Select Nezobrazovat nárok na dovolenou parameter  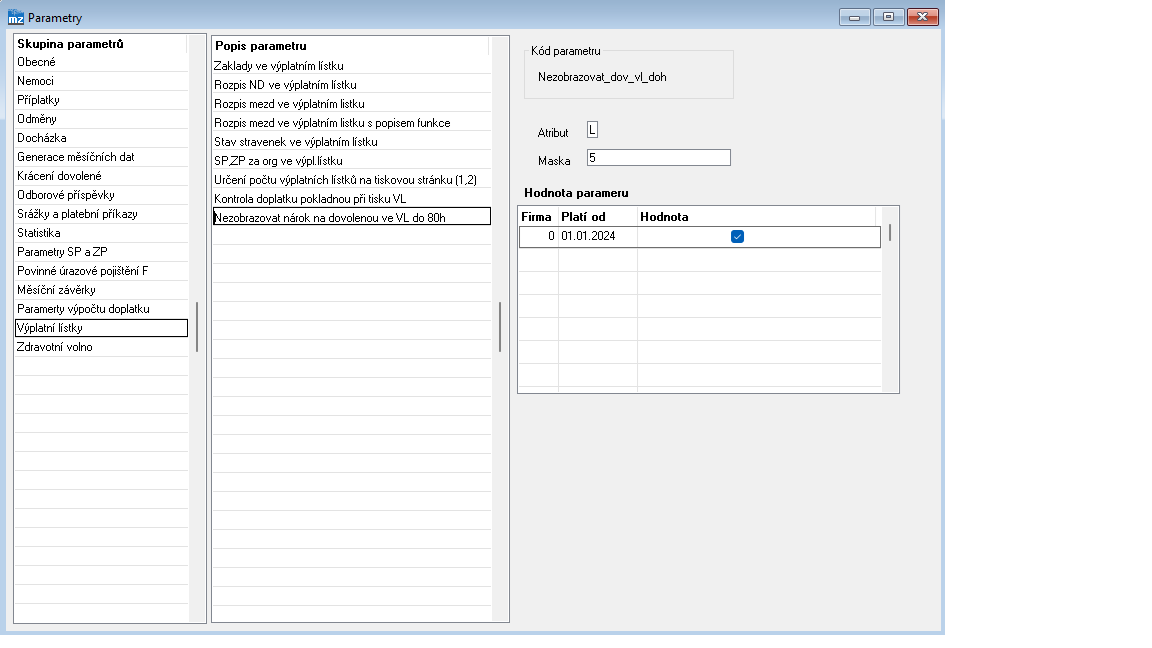pos(352,217)
